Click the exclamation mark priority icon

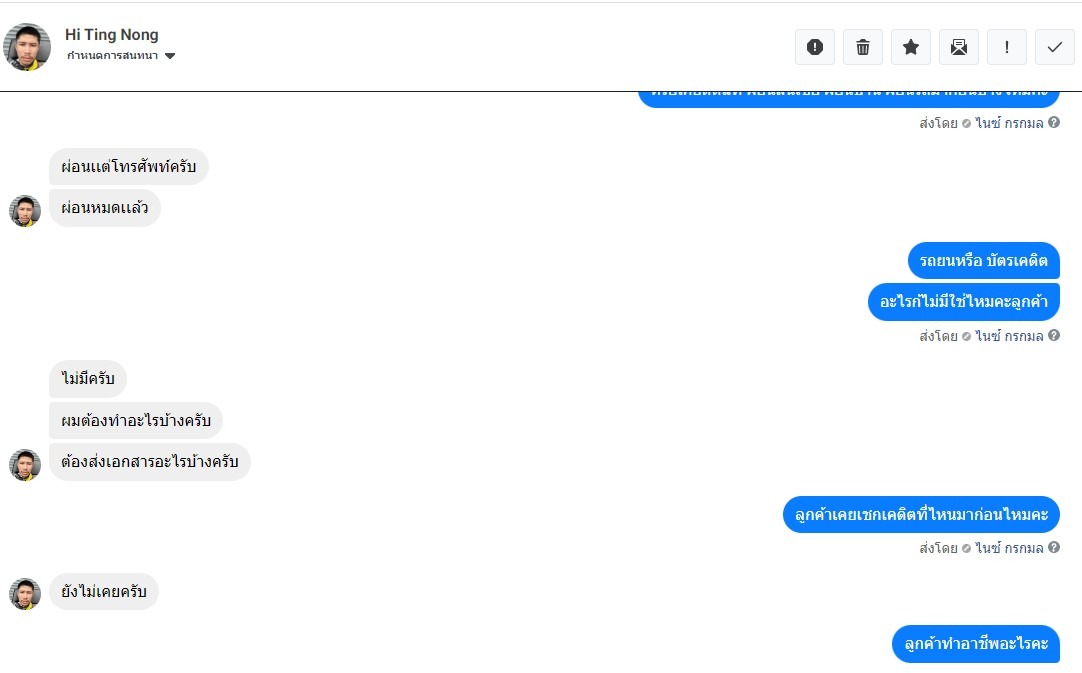pos(1007,47)
